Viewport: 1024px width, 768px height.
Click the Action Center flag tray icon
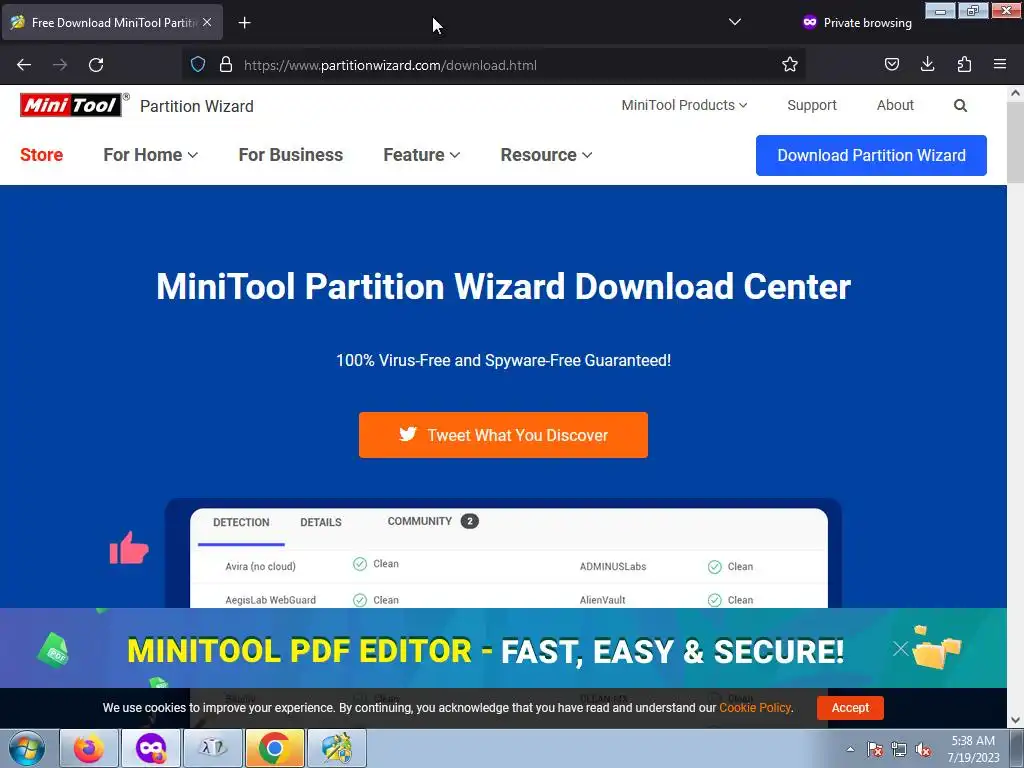pyautogui.click(x=875, y=749)
